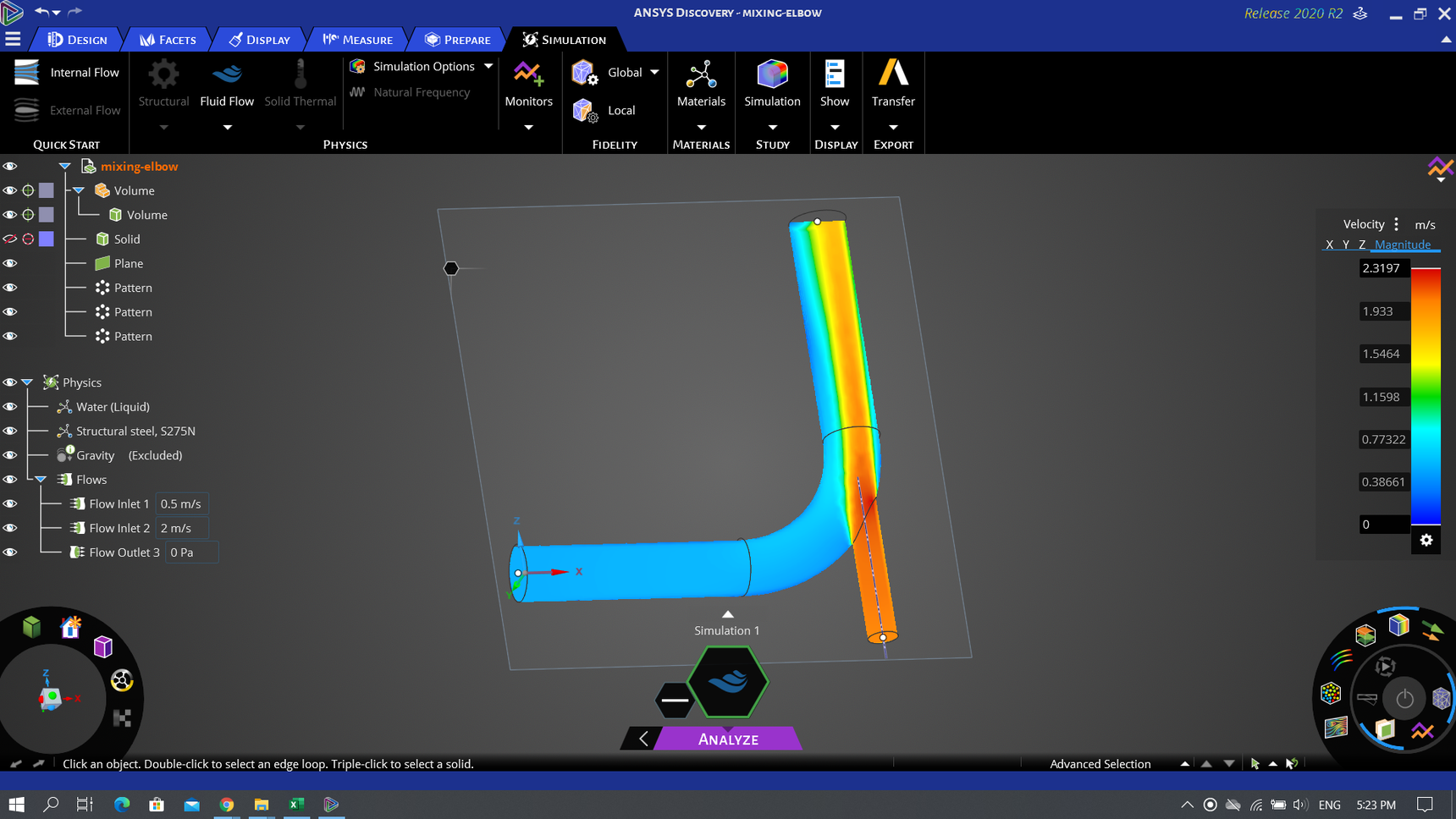Viewport: 1456px width, 819px height.
Task: Click the color swatch of the parent Volume
Action: tap(47, 191)
